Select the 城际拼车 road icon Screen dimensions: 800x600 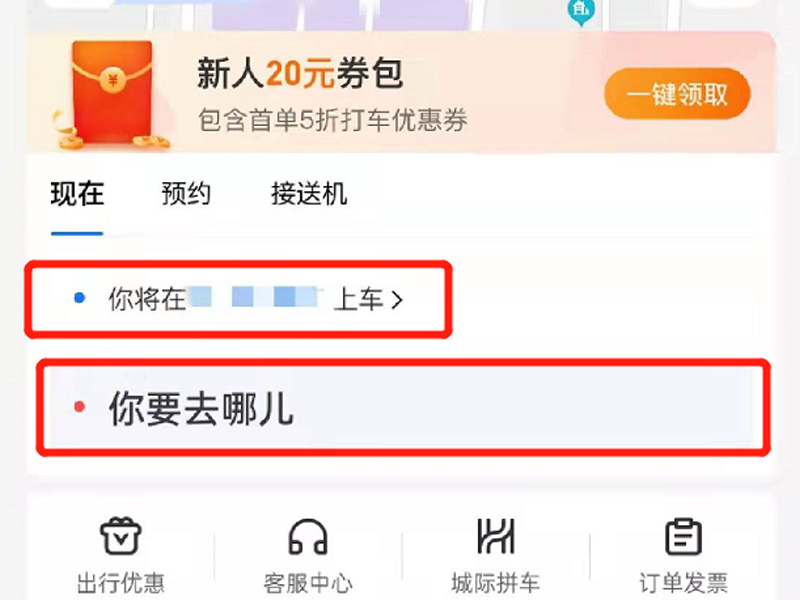point(495,536)
